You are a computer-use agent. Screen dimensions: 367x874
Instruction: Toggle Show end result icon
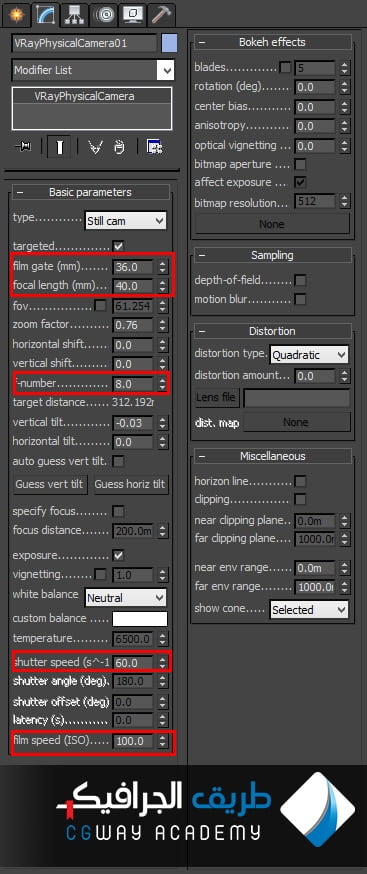click(x=59, y=147)
